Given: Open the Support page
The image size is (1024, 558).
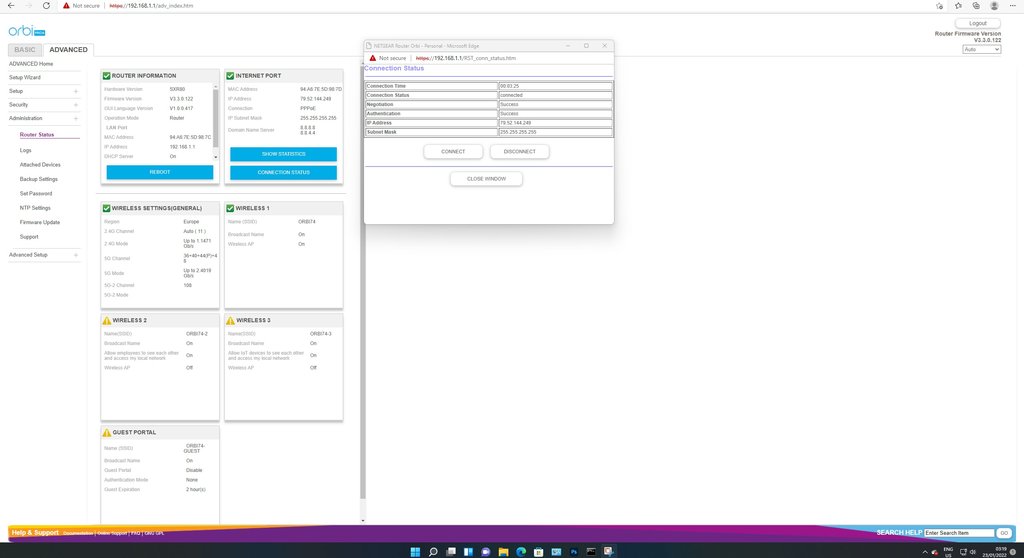Looking at the screenshot, I should pos(29,237).
